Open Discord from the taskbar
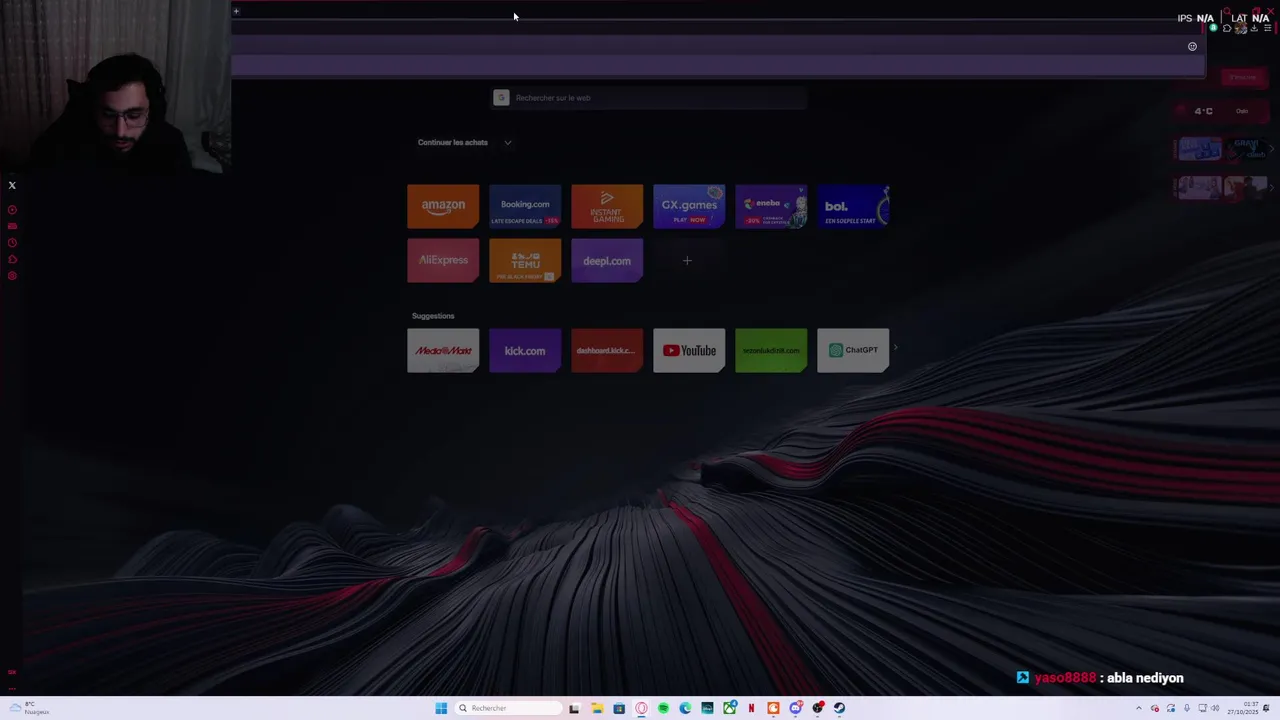The image size is (1280, 720). click(x=795, y=708)
